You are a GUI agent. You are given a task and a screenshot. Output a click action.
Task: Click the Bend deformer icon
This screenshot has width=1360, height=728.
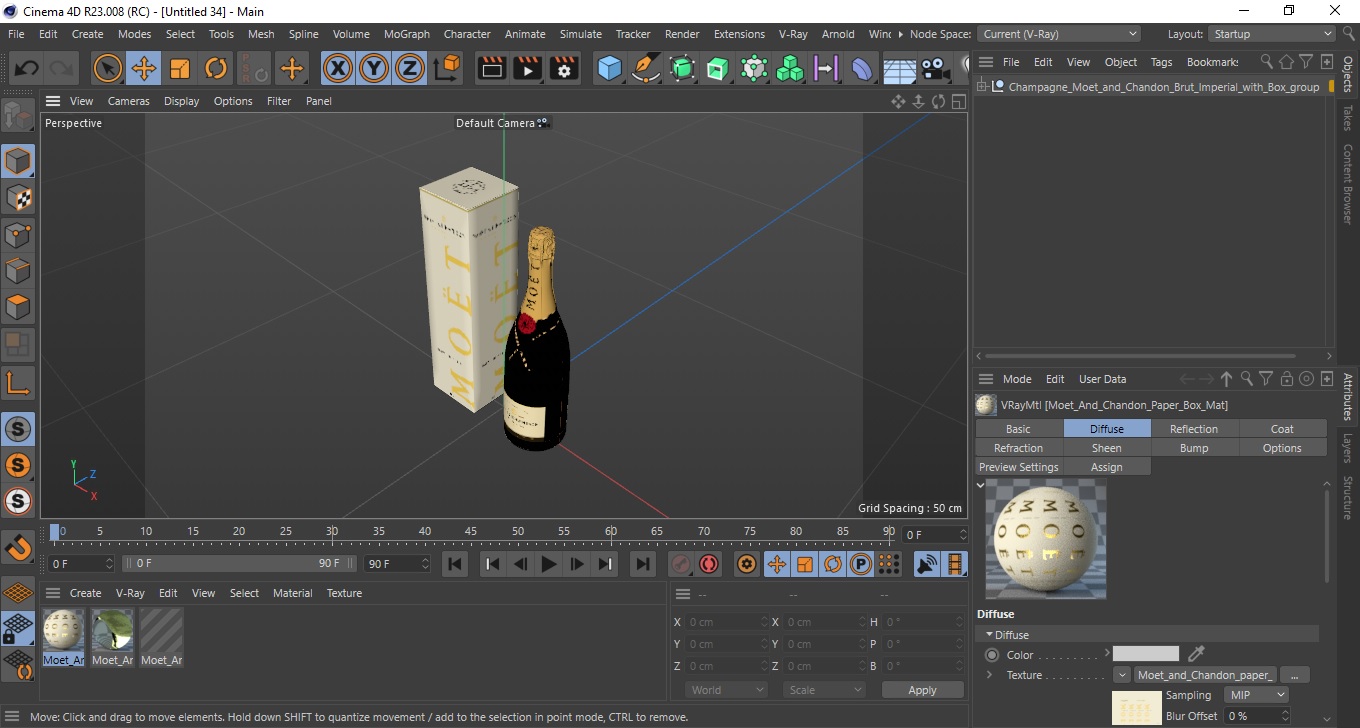click(862, 69)
